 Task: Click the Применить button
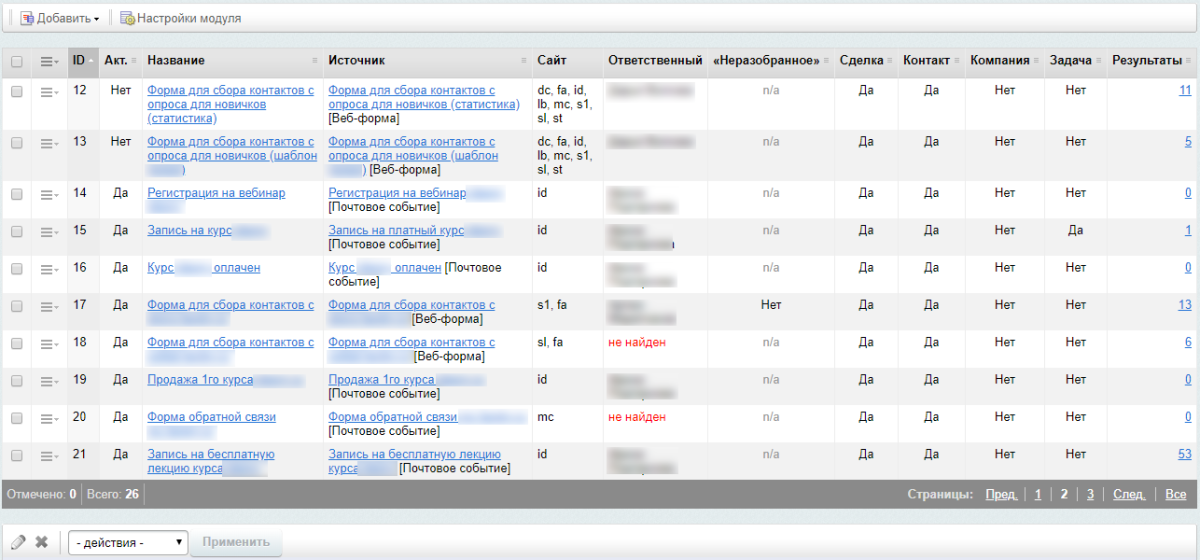(236, 542)
